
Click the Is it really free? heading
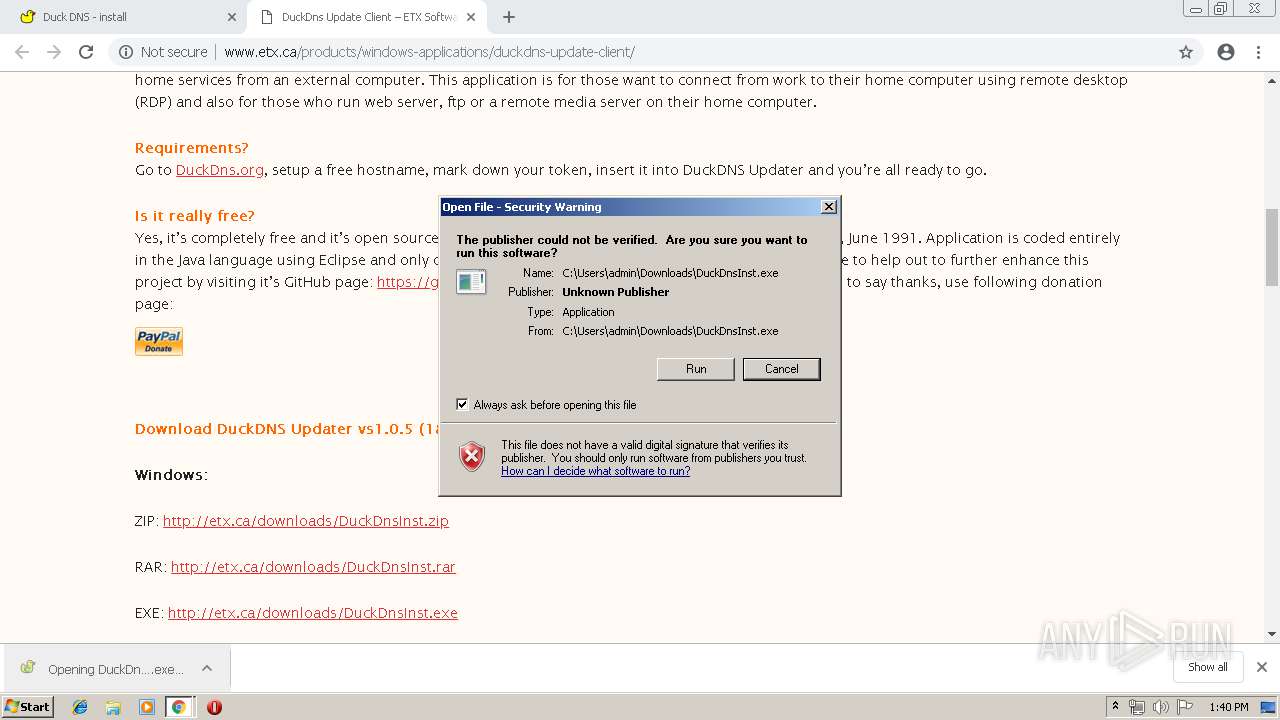point(195,216)
